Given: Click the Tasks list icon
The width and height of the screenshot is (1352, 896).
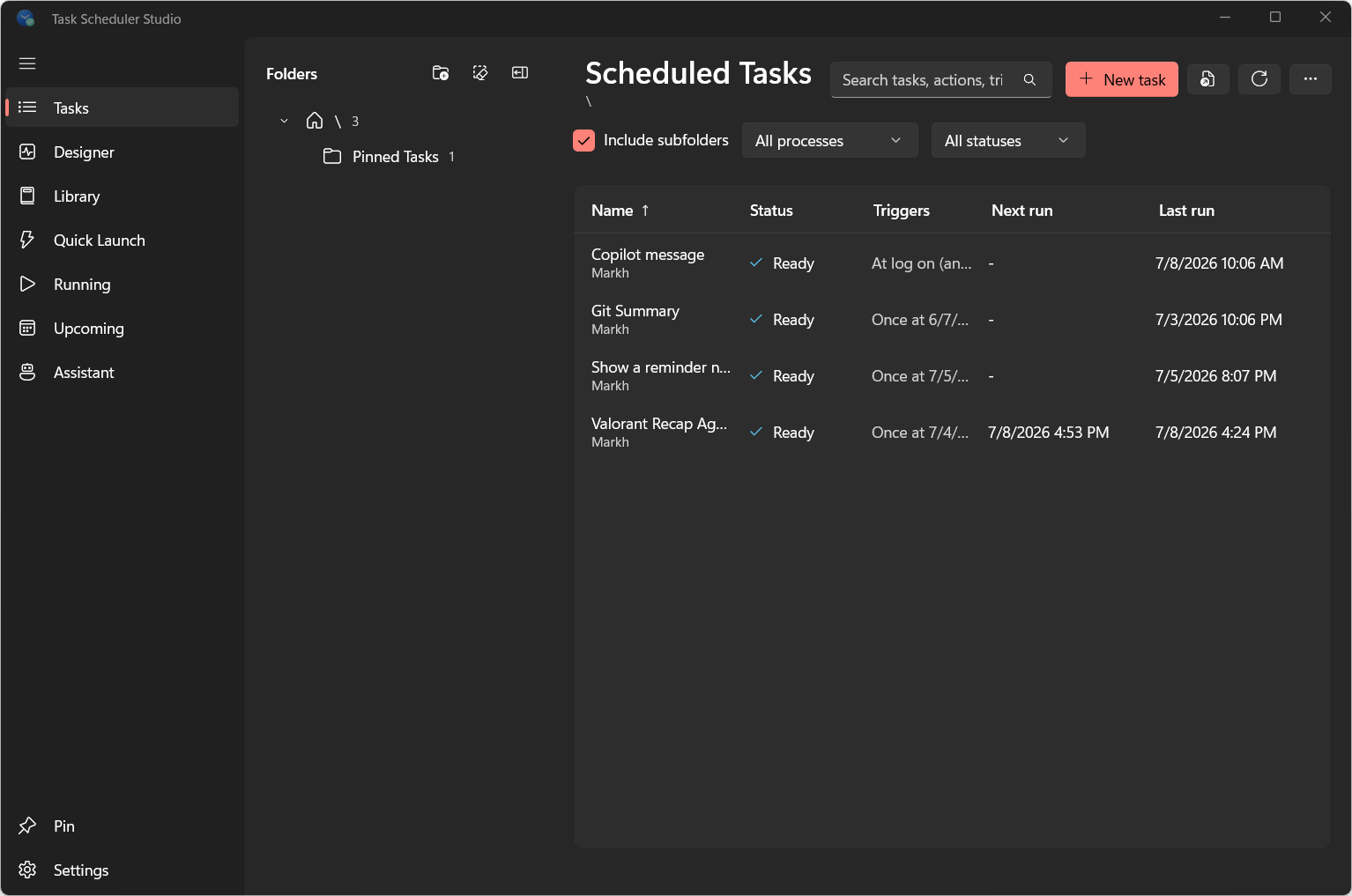Looking at the screenshot, I should [x=27, y=107].
